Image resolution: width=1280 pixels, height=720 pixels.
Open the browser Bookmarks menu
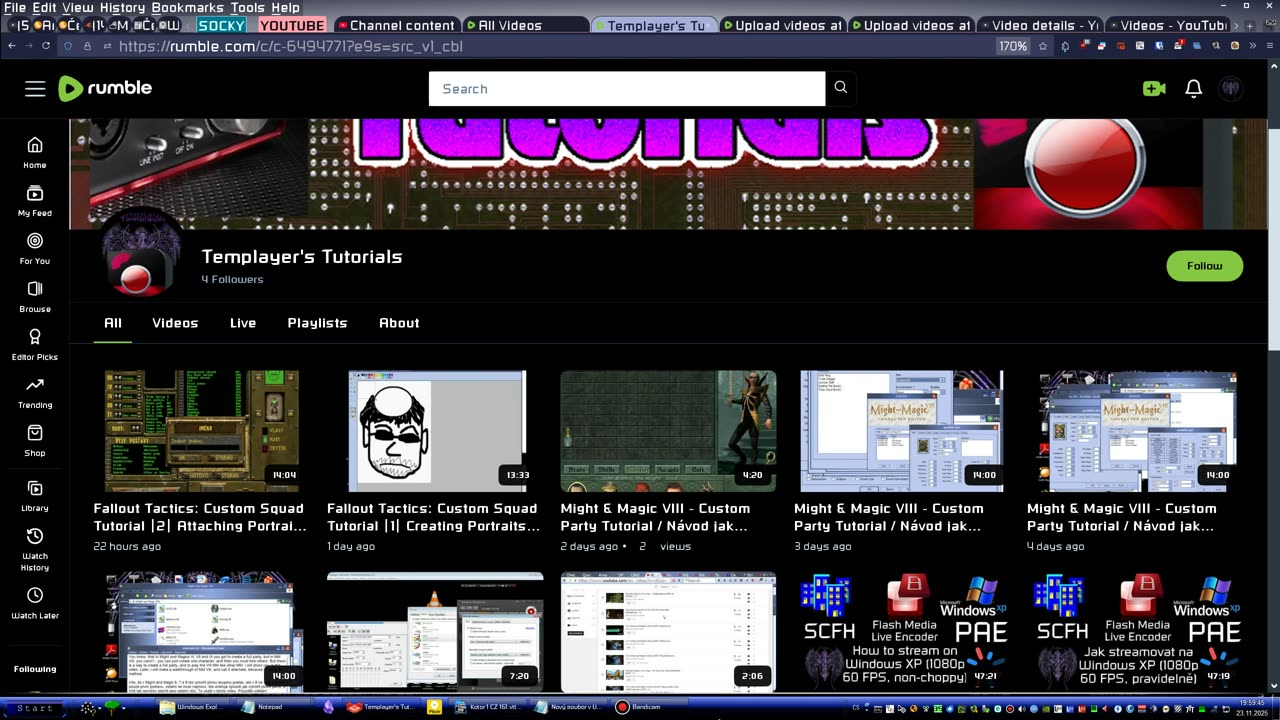(187, 7)
